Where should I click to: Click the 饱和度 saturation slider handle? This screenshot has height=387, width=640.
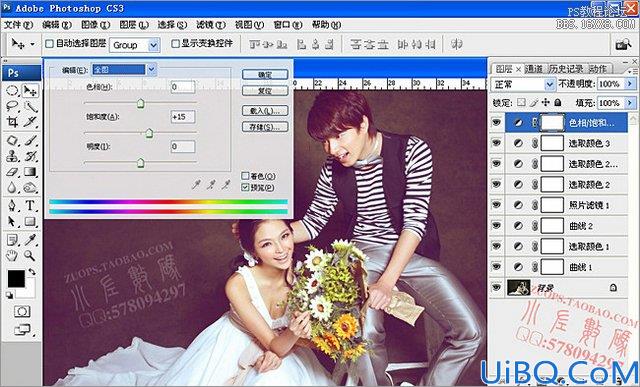tap(149, 133)
